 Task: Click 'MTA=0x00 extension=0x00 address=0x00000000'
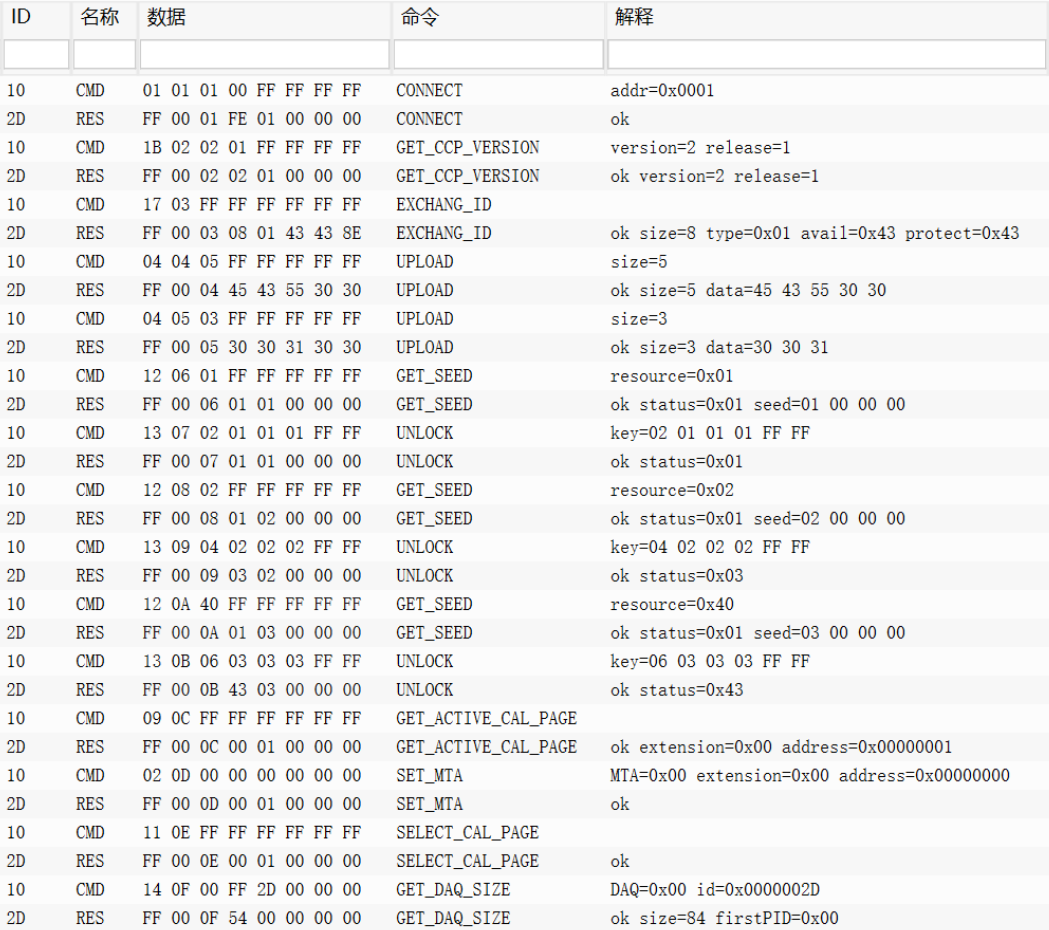point(809,775)
